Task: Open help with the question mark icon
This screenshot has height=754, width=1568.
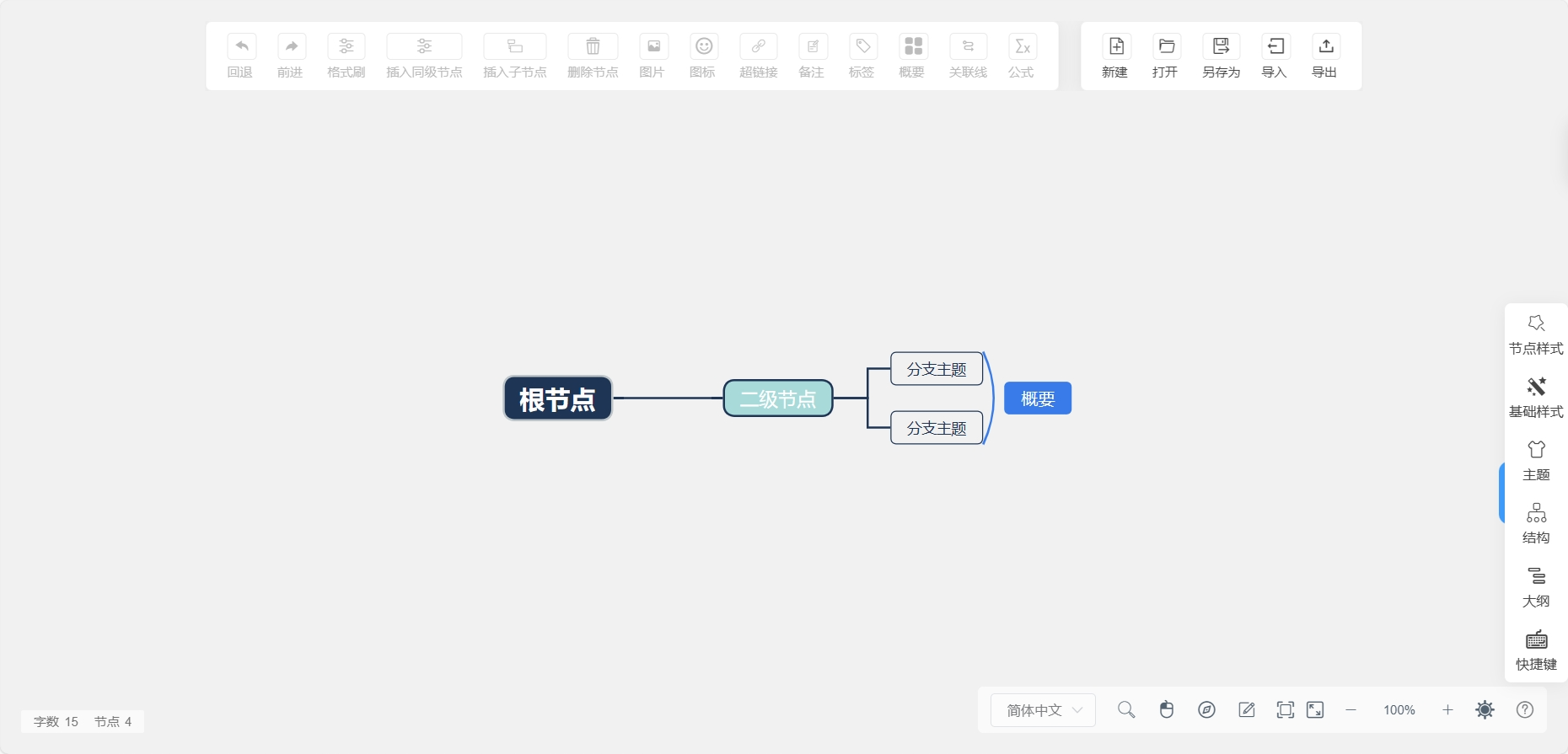Action: pyautogui.click(x=1525, y=709)
